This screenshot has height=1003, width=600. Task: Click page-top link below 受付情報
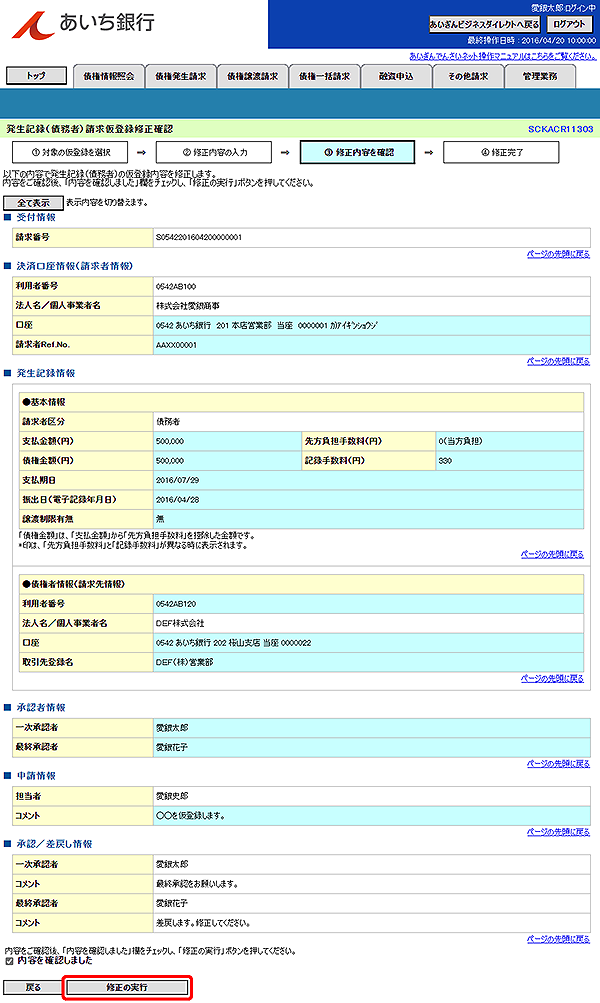coord(558,254)
